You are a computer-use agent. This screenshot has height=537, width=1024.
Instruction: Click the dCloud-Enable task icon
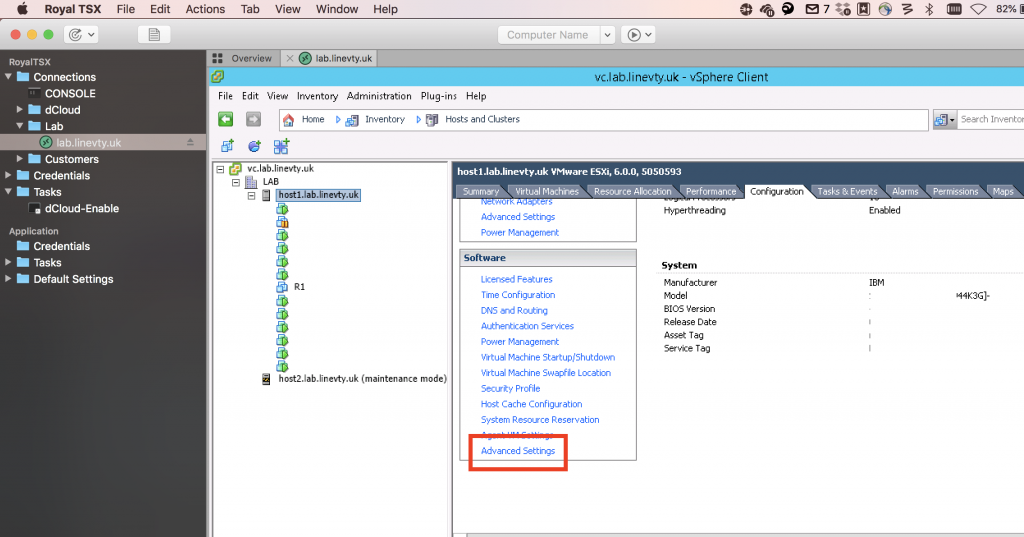pyautogui.click(x=35, y=208)
